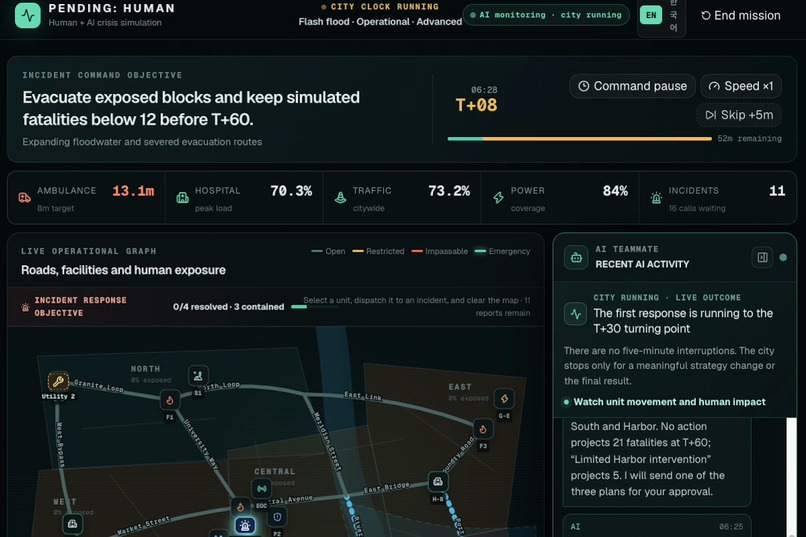End the mission

(741, 15)
